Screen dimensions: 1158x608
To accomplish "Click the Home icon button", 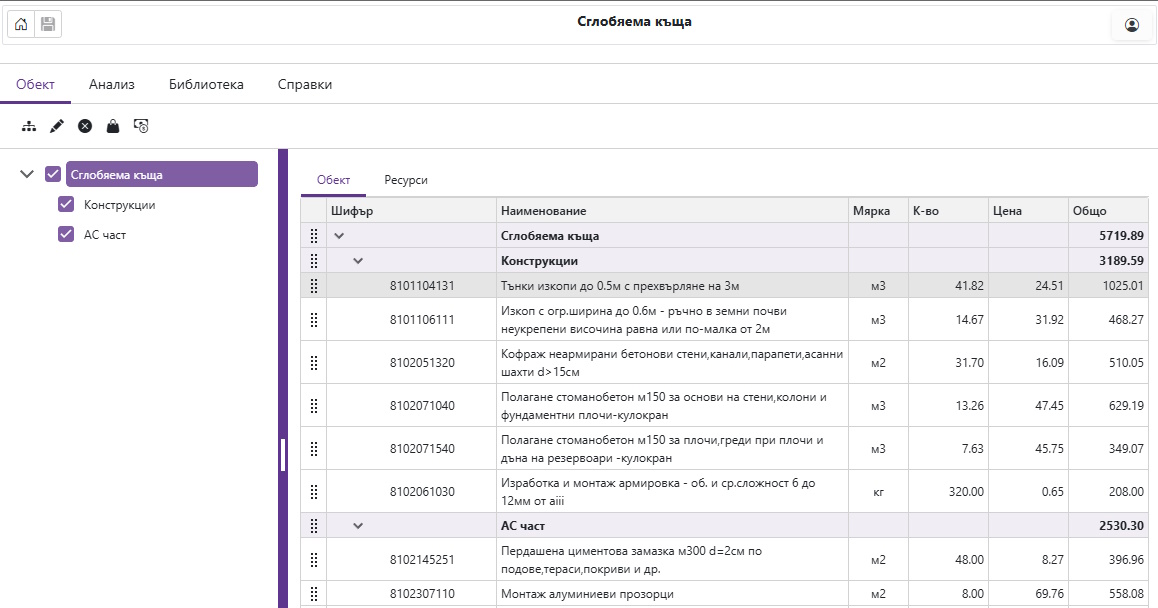I will point(21,24).
